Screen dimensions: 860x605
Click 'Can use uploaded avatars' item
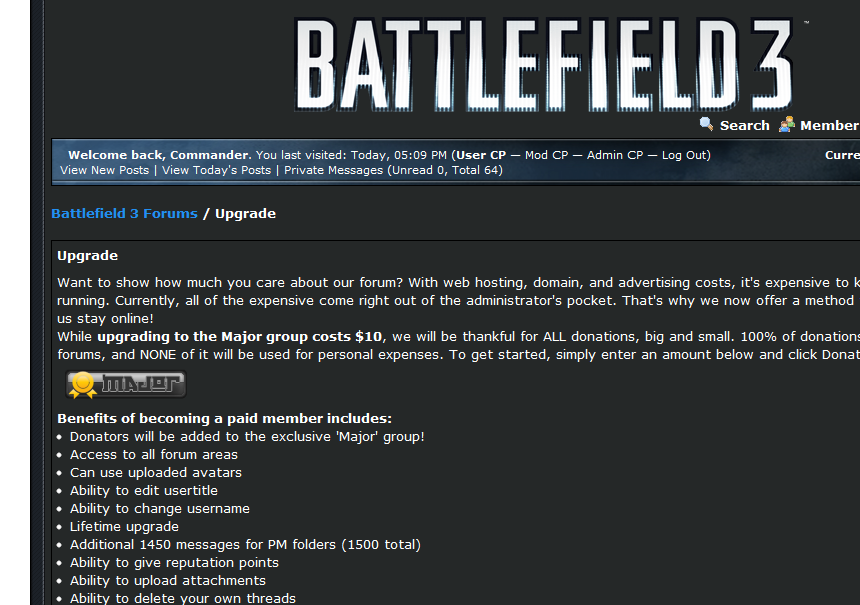pyautogui.click(x=156, y=473)
